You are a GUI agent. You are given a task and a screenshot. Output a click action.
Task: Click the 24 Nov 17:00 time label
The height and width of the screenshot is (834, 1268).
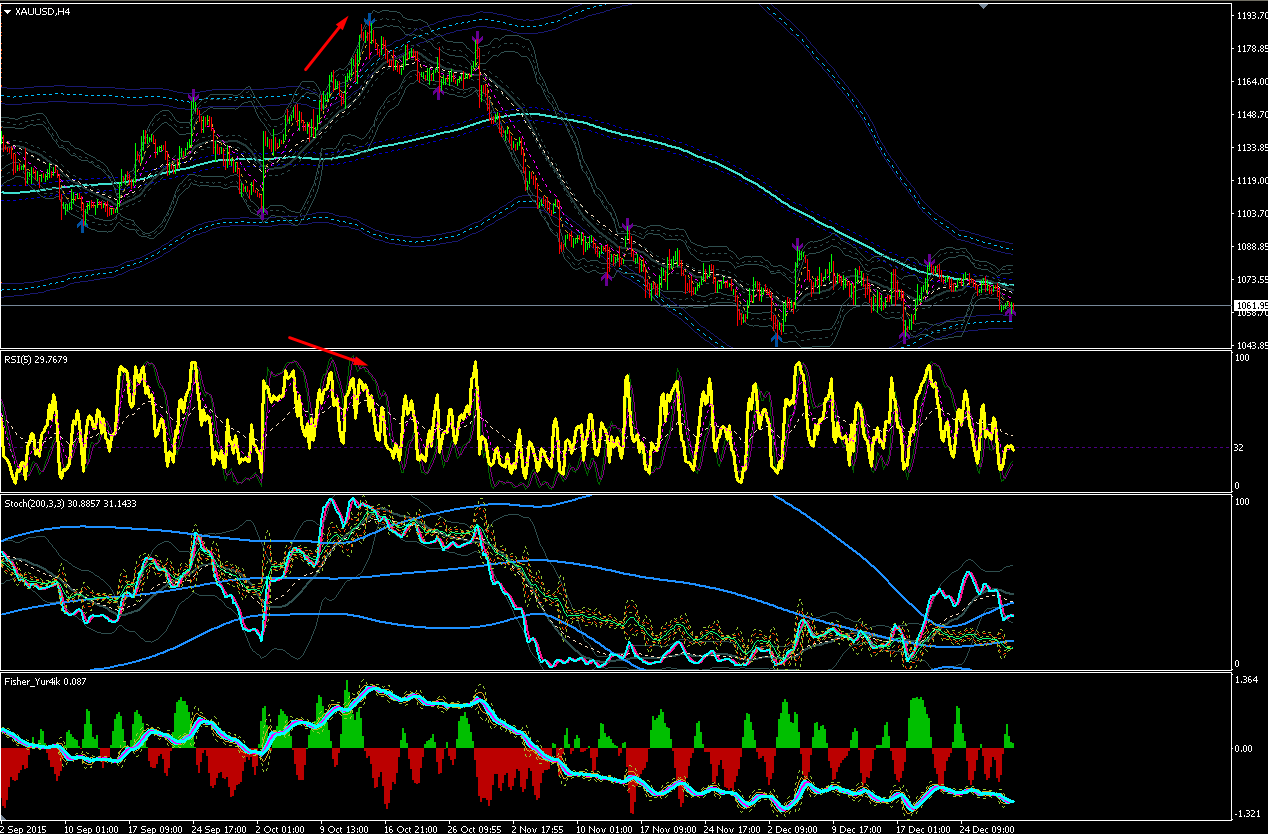pyautogui.click(x=730, y=829)
